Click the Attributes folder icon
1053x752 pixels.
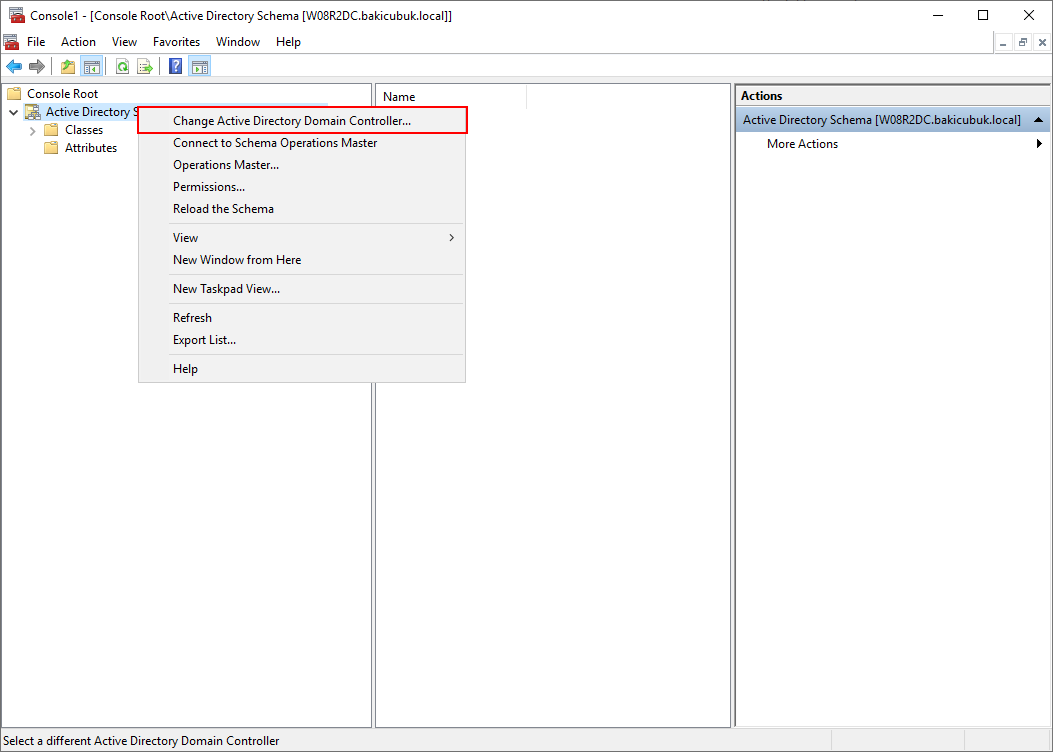51,148
